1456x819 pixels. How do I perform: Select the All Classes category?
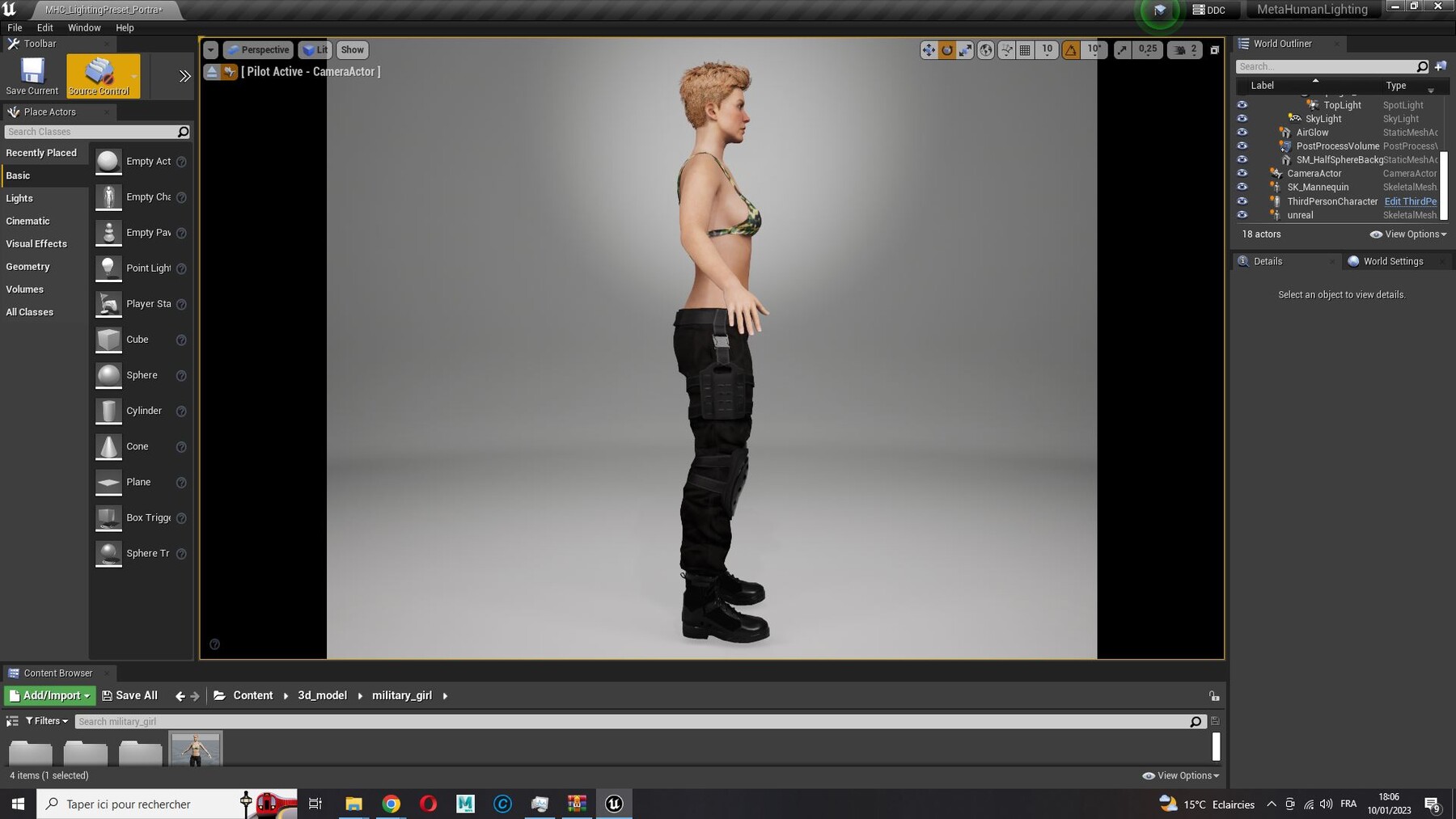(x=42, y=312)
